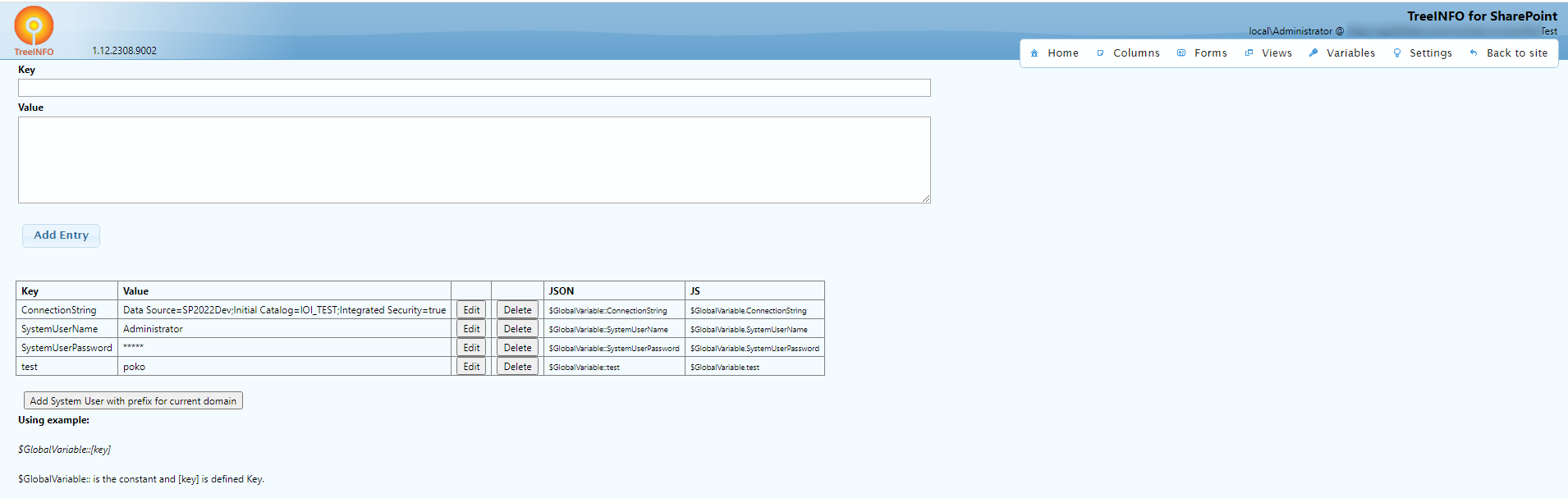
Task: Click the Forms icon in navigation
Action: click(x=1181, y=53)
